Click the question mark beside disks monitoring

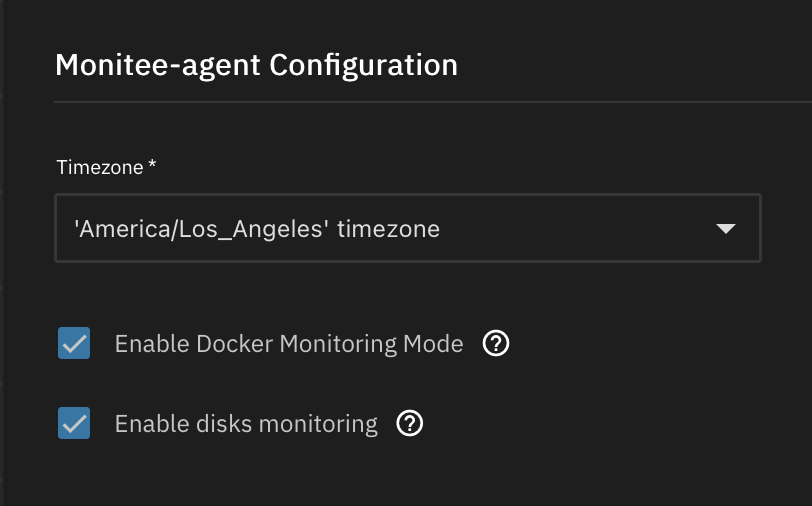[410, 424]
